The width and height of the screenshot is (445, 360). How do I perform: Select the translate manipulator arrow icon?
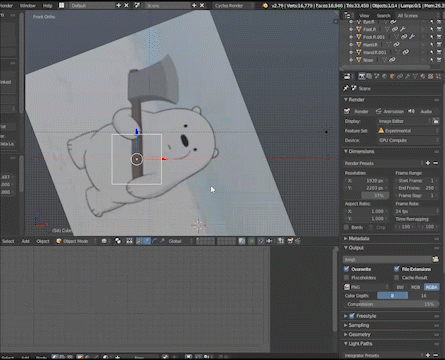[147, 241]
